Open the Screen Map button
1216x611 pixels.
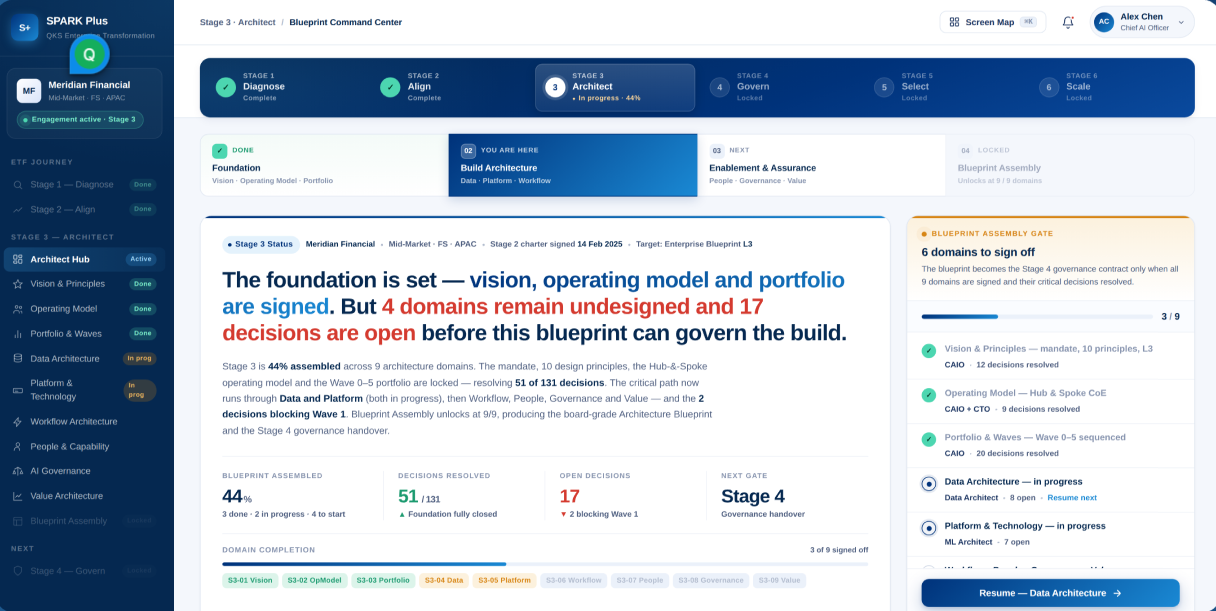[x=992, y=22]
